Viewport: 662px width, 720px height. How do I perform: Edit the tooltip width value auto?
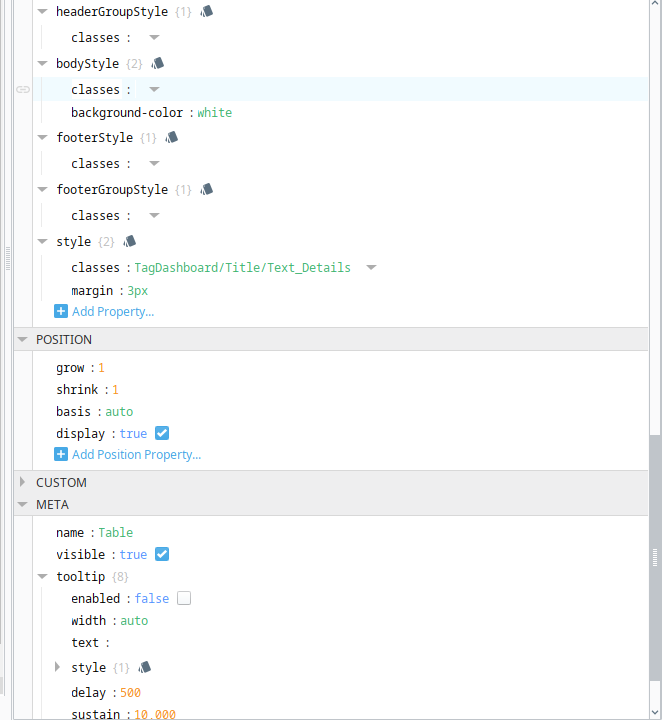point(134,621)
